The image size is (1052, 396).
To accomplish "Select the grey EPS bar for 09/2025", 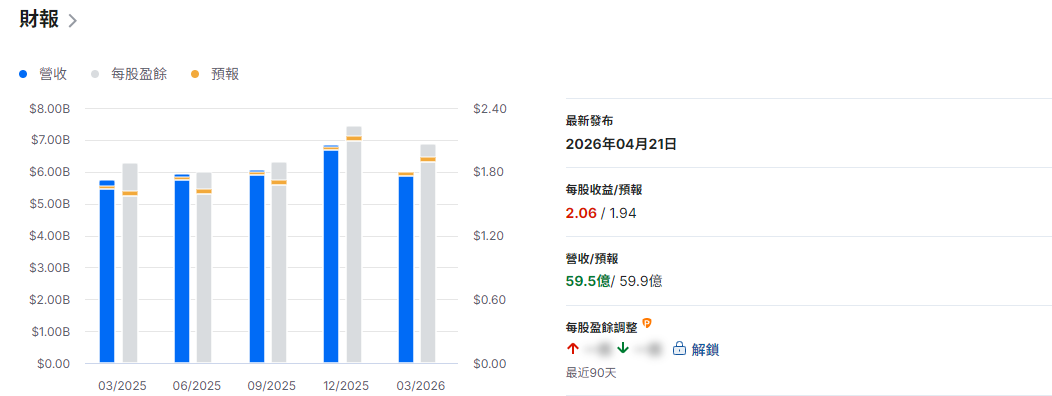I will [278, 262].
